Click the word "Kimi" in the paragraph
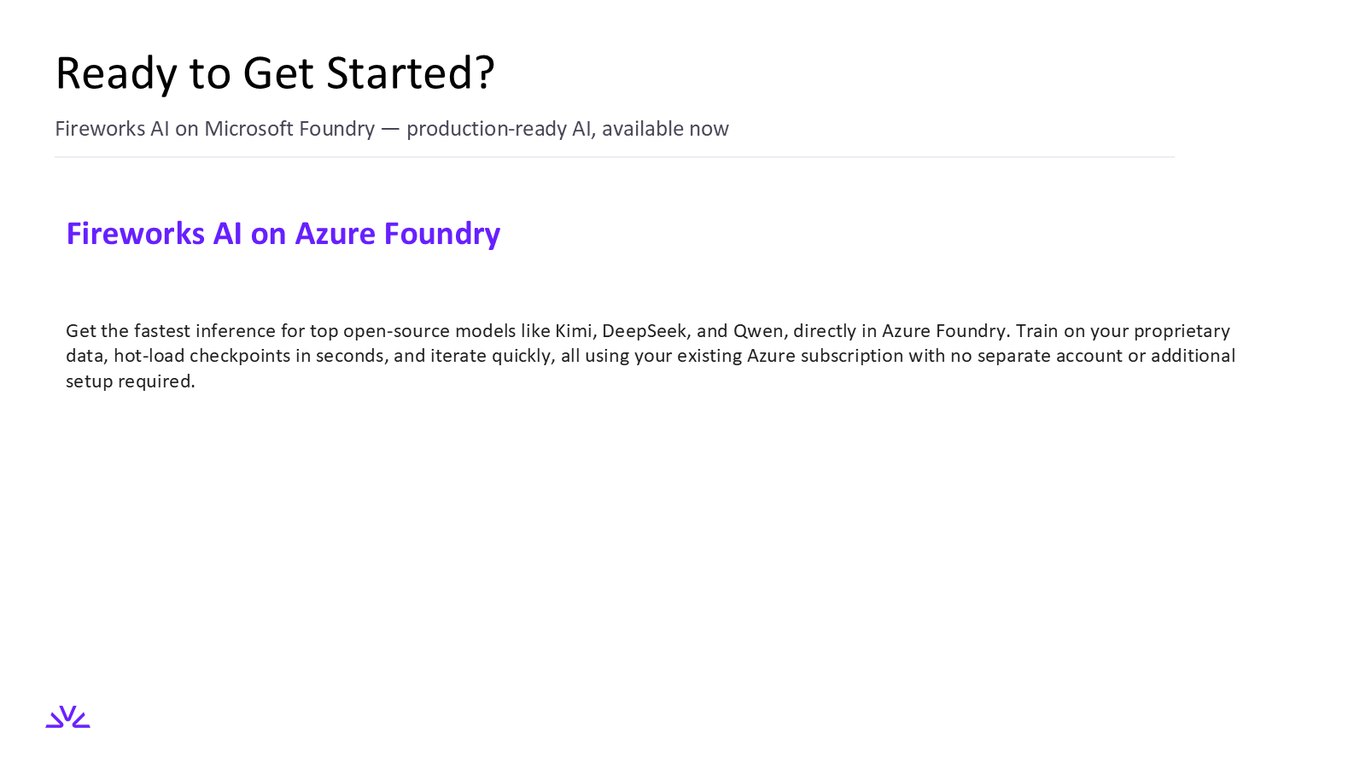The height and width of the screenshot is (768, 1366). [574, 330]
